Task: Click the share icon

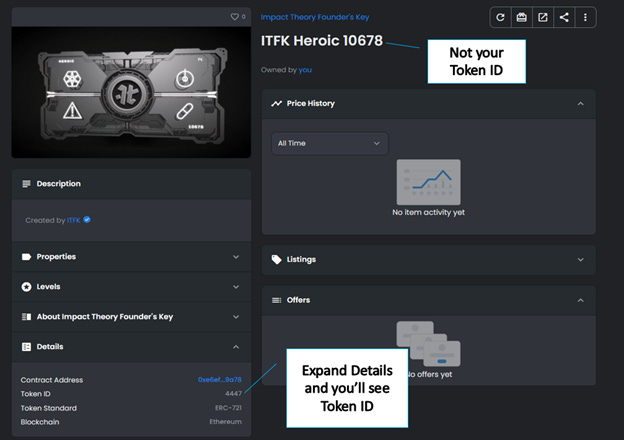Action: click(x=564, y=17)
